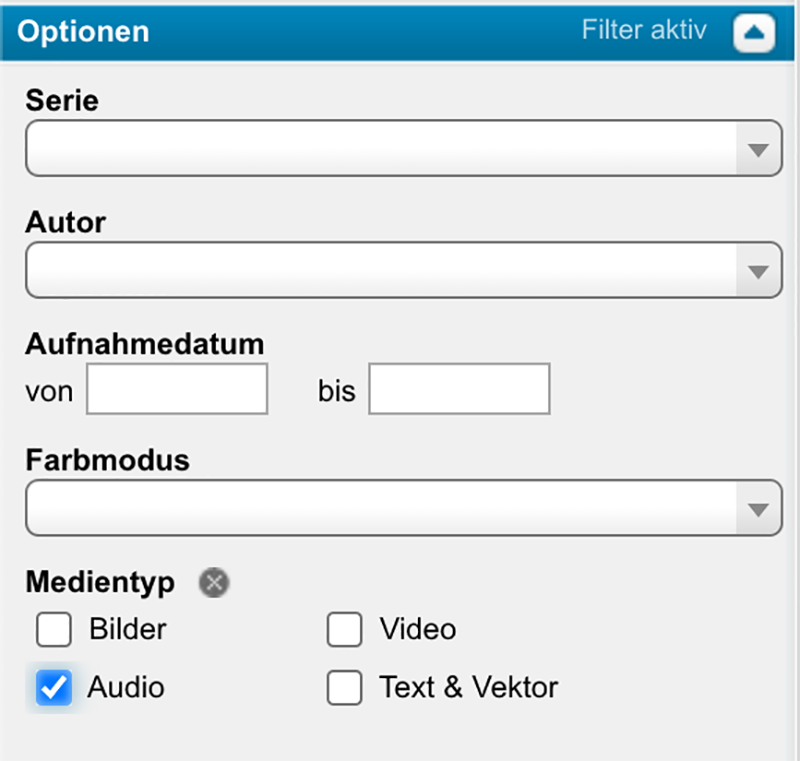Click the Optionen header title
Viewport: 800px width, 761px height.
pos(83,31)
